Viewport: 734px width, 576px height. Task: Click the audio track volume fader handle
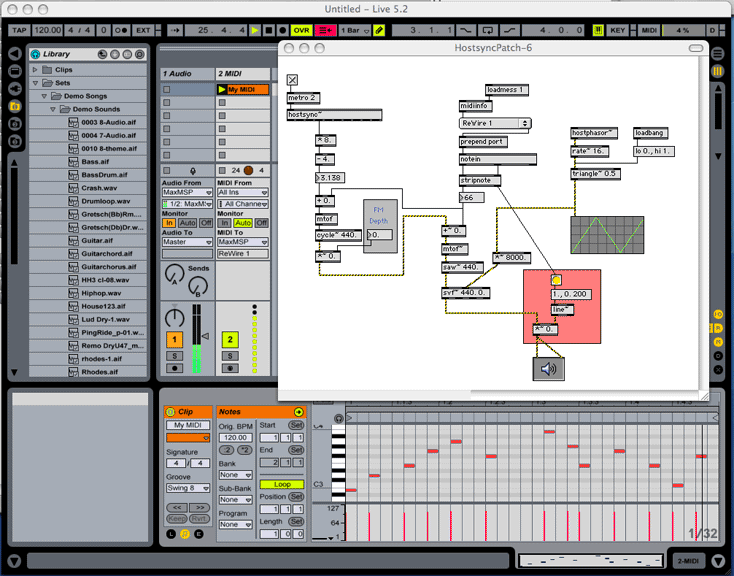tap(205, 336)
